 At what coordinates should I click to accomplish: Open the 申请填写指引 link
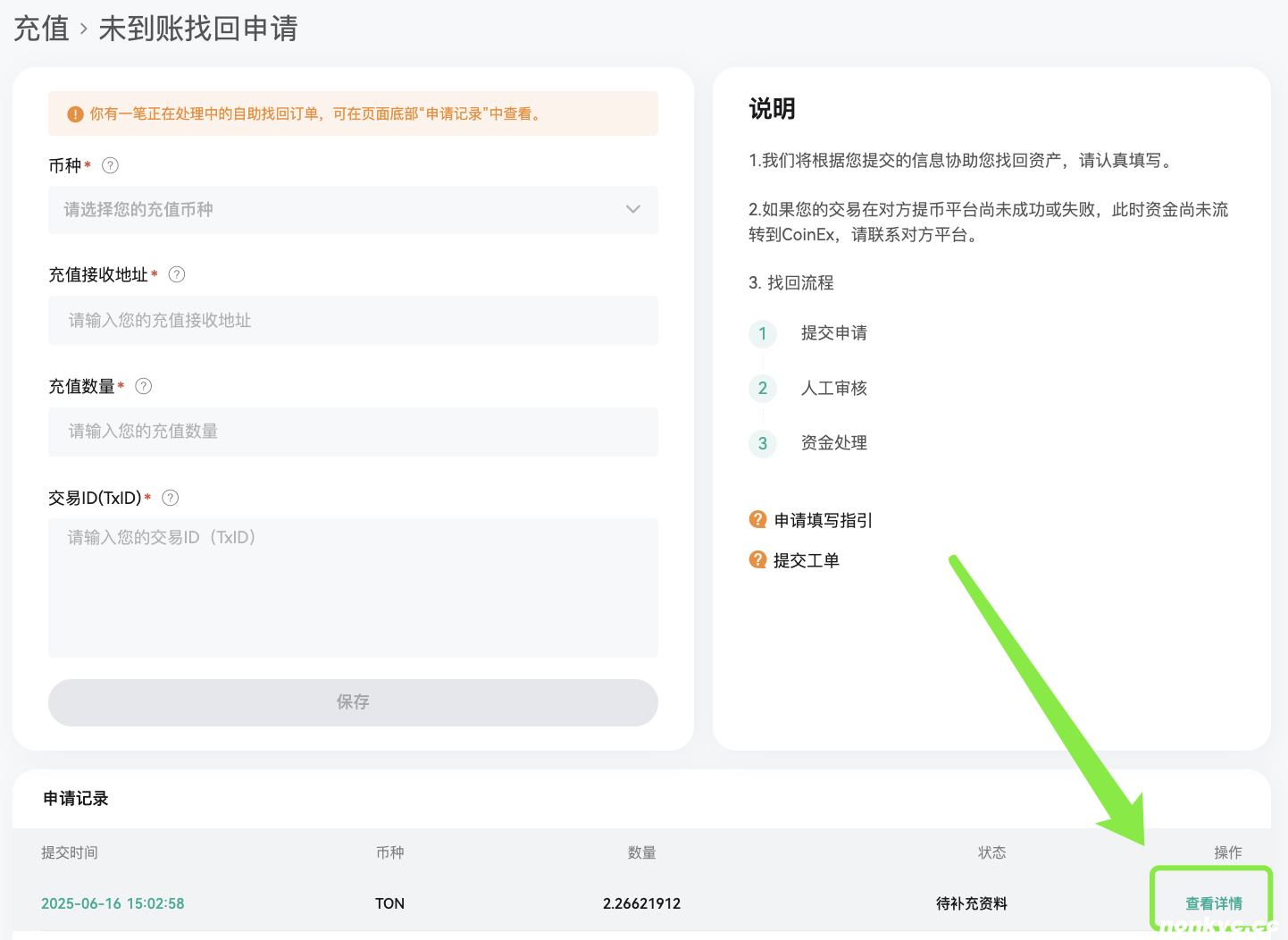click(x=824, y=520)
